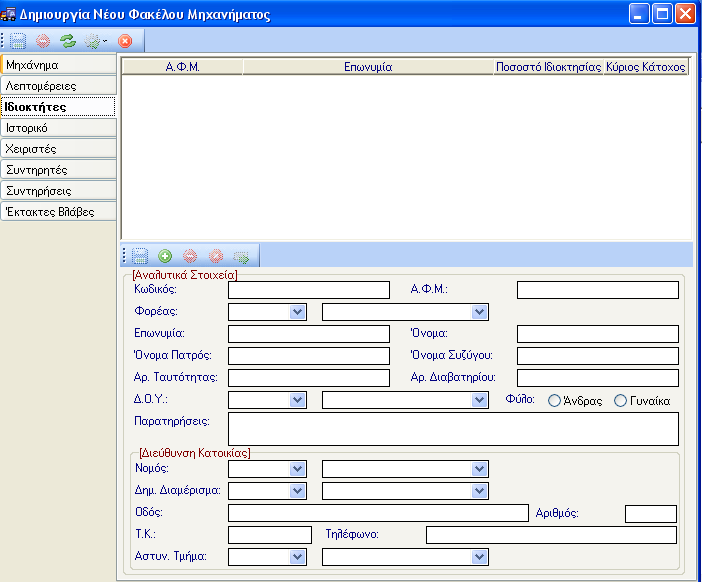Expand the Αστυν. Τμήμα description dropdown
702x582 pixels.
(x=479, y=557)
